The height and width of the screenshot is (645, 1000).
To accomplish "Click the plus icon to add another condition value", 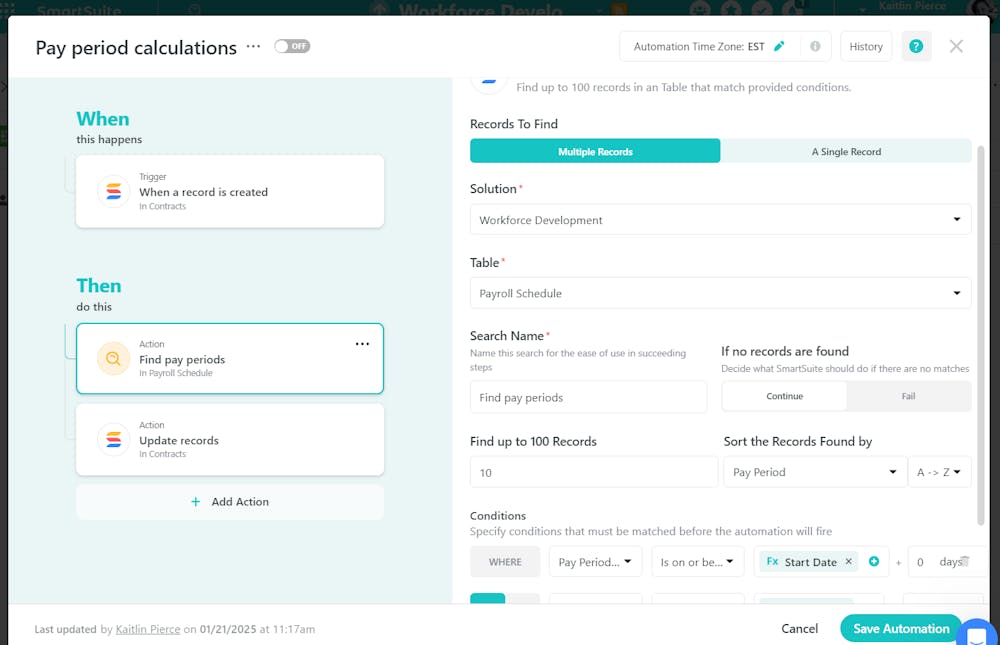I will click(872, 562).
